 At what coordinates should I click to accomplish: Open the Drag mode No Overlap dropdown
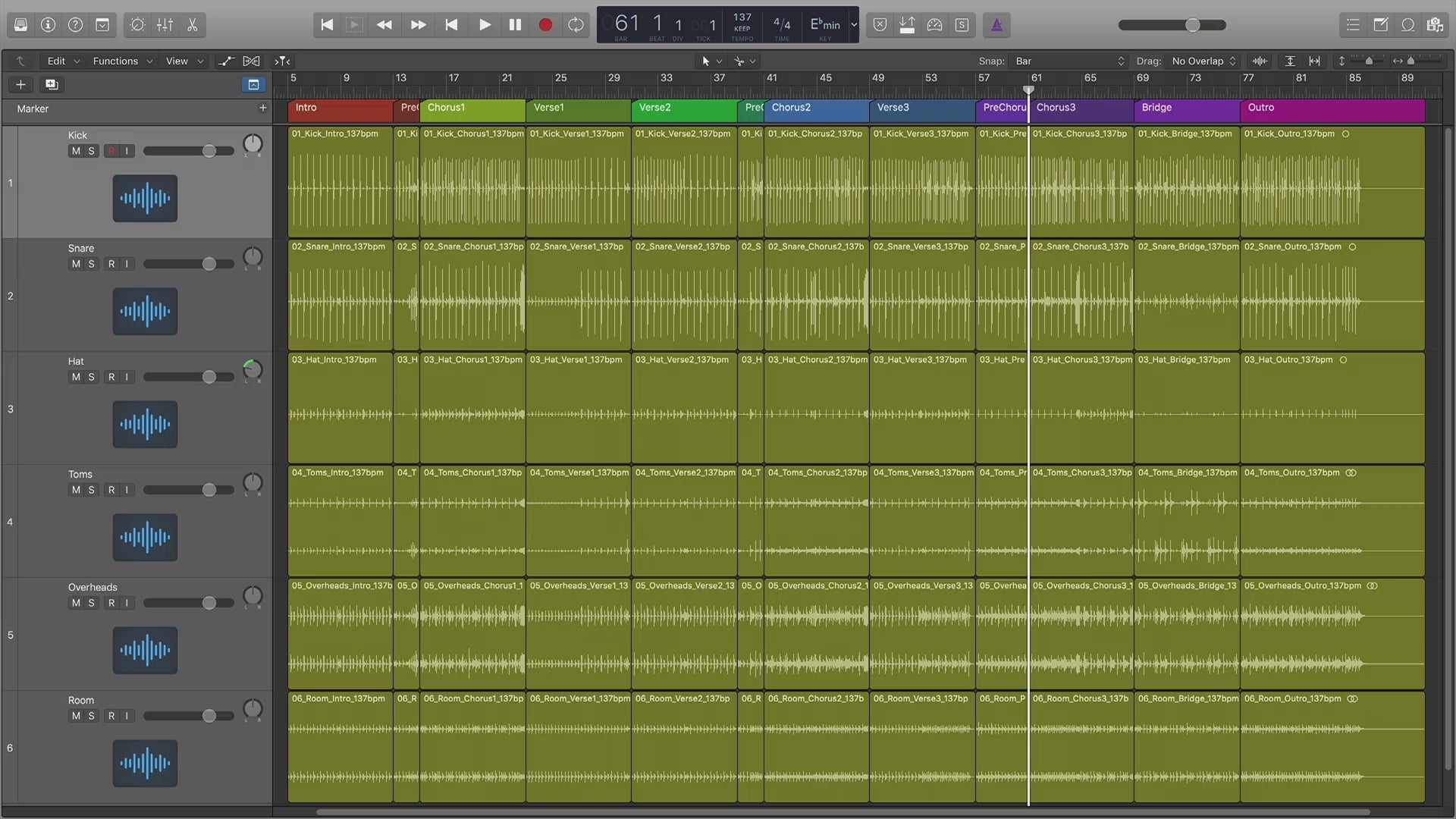1203,61
